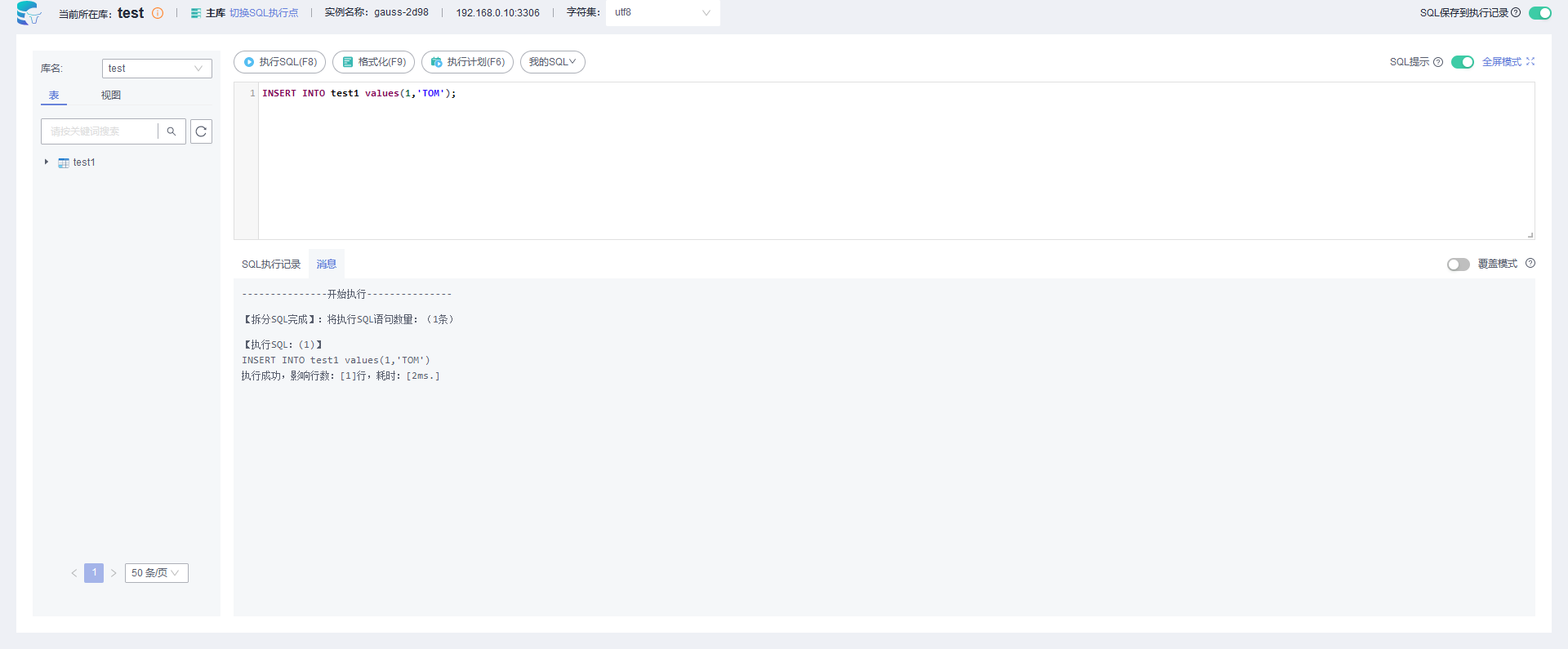
Task: Click the 执行成功 result message line
Action: [x=341, y=376]
